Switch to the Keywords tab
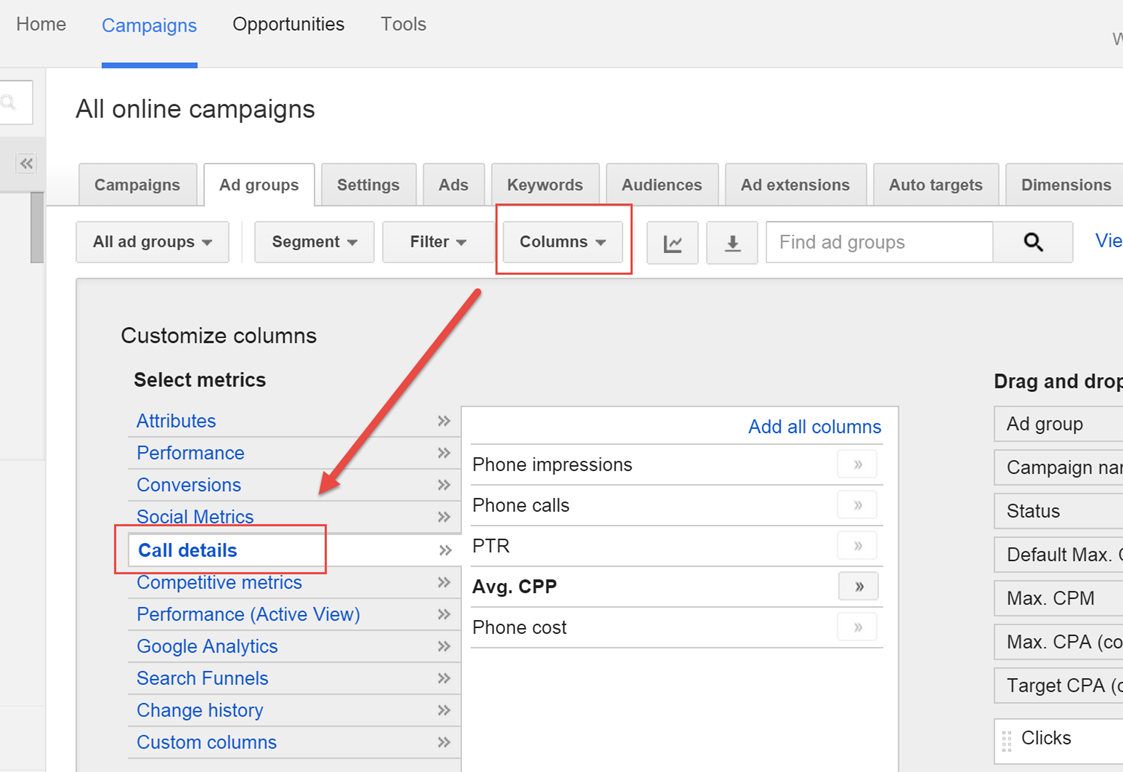The height and width of the screenshot is (772, 1123). click(x=545, y=185)
